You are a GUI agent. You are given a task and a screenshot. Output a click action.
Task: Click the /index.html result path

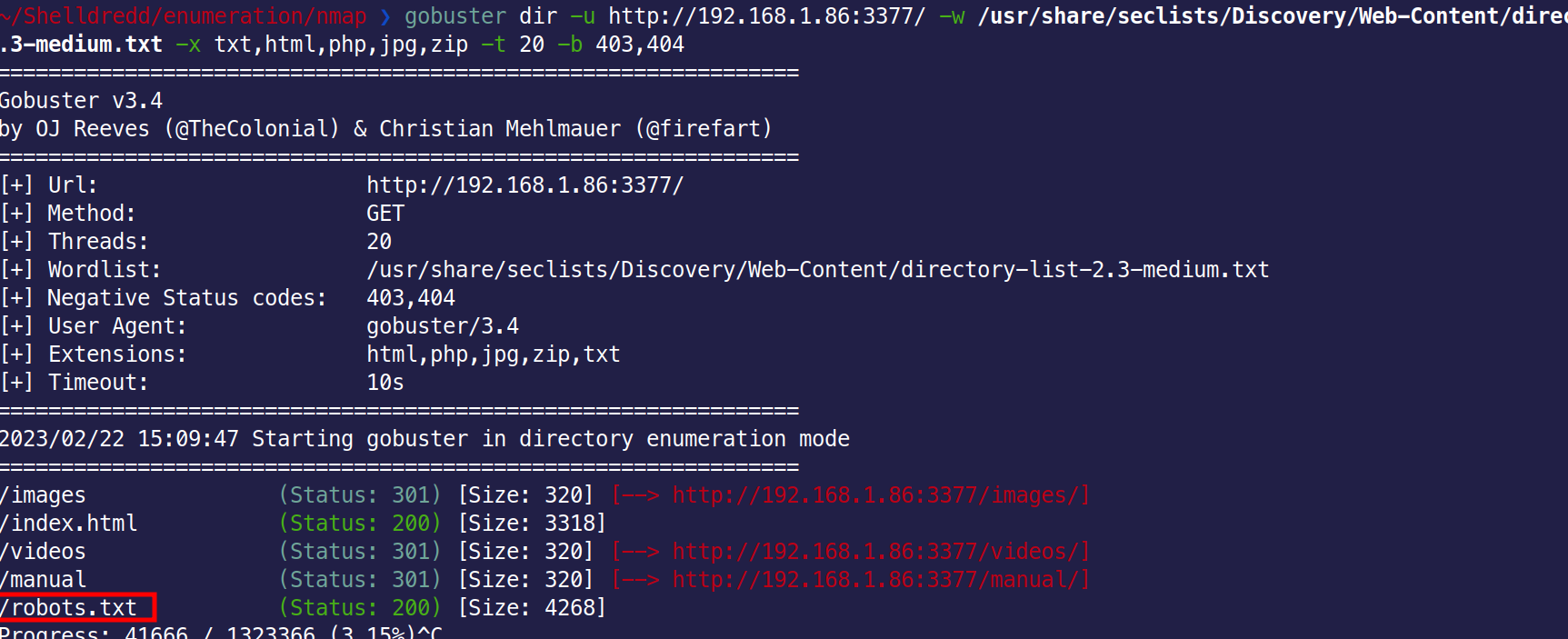coord(69,524)
